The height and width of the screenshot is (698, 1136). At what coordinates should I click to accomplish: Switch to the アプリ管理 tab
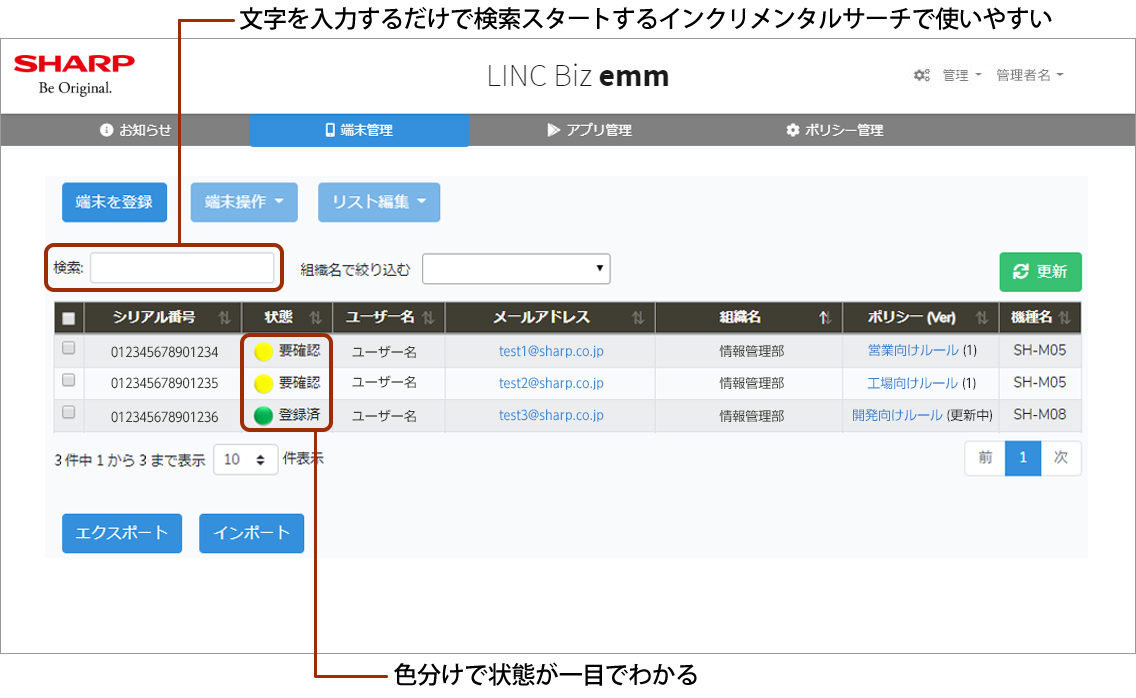[589, 130]
